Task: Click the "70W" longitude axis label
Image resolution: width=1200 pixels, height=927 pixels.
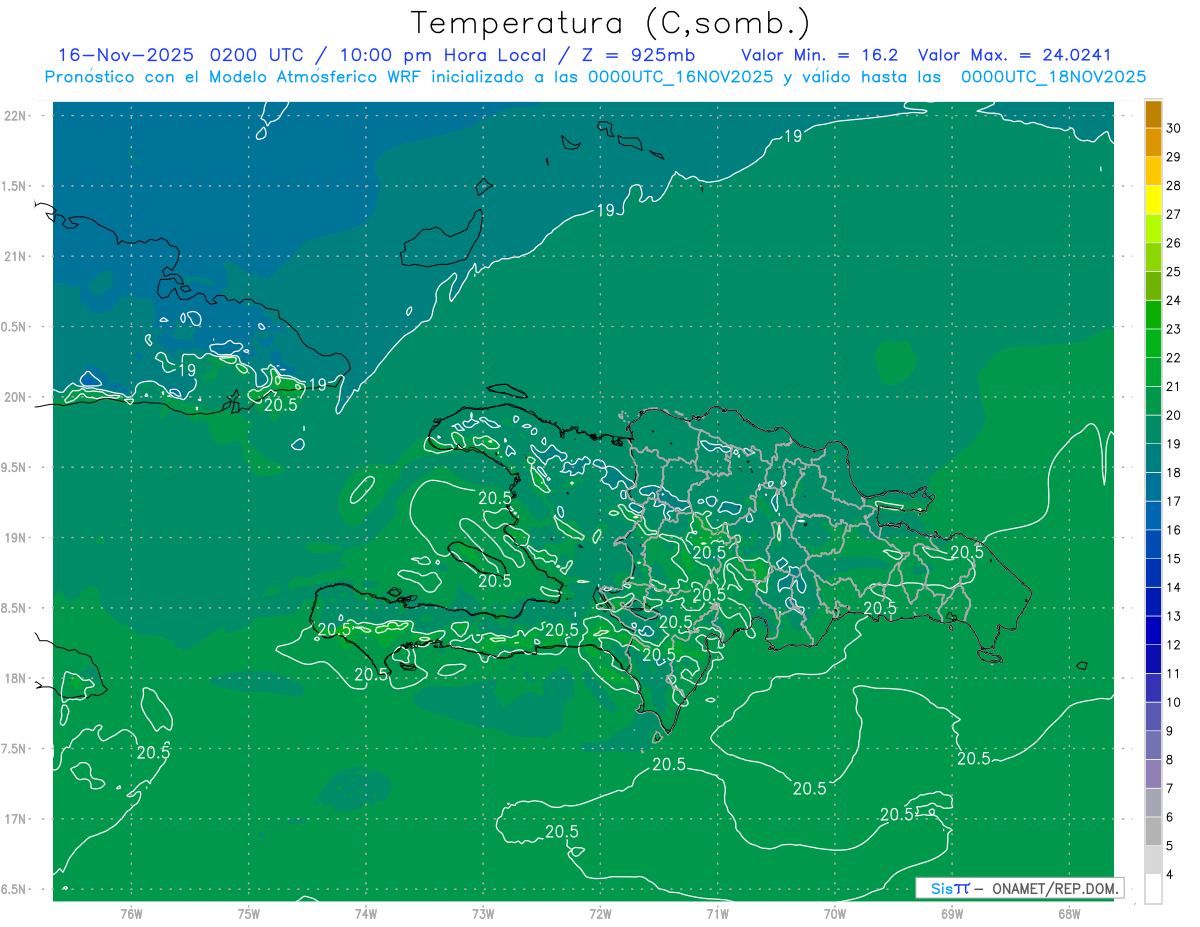Action: [x=835, y=914]
